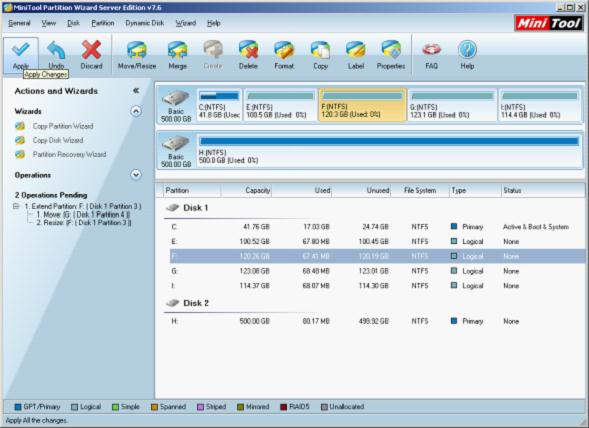Launch Copy Partition Wizard link
Screen dimensions: 589x428
63,126
